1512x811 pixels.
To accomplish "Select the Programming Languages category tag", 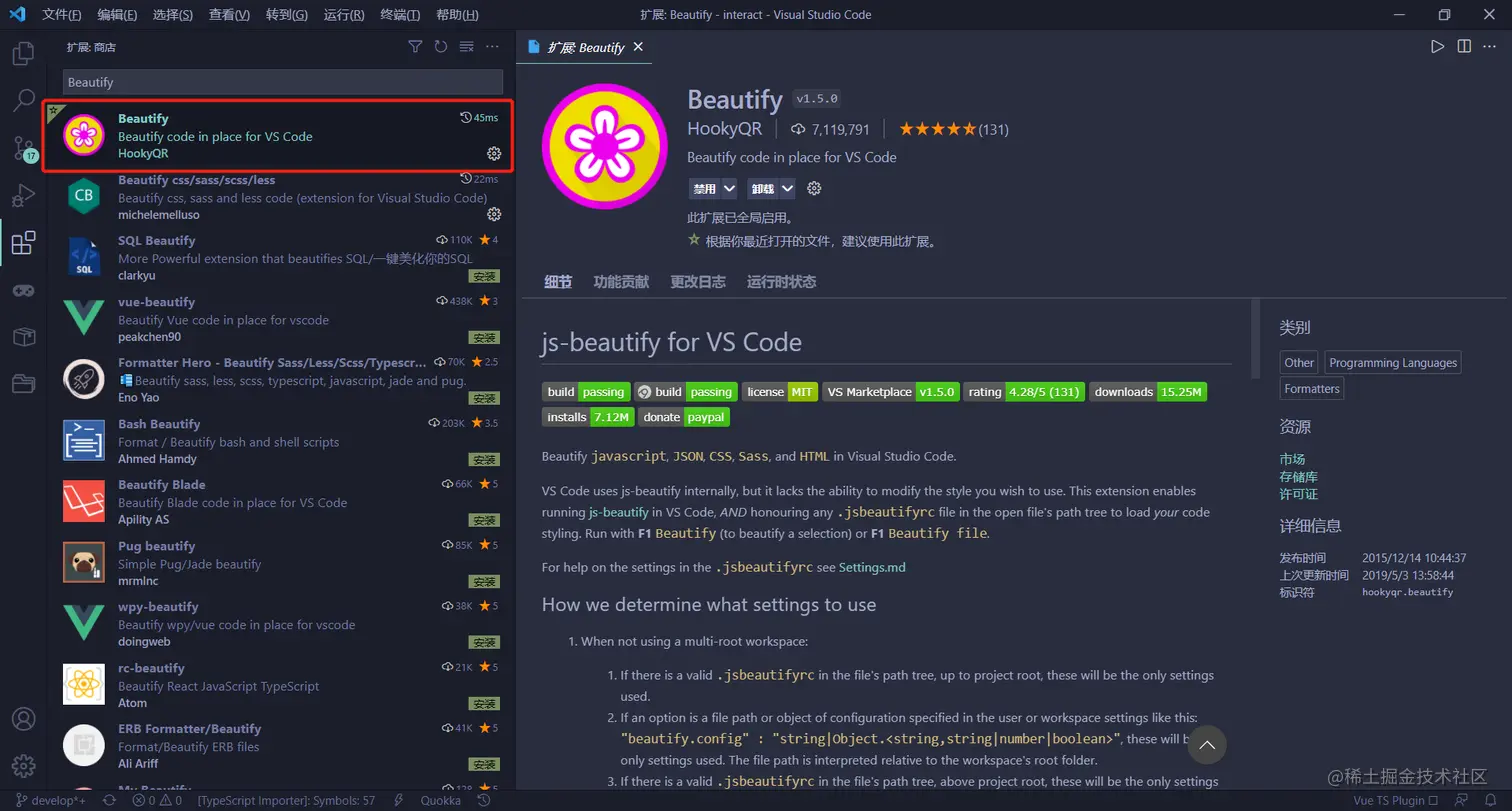I will click(1393, 363).
